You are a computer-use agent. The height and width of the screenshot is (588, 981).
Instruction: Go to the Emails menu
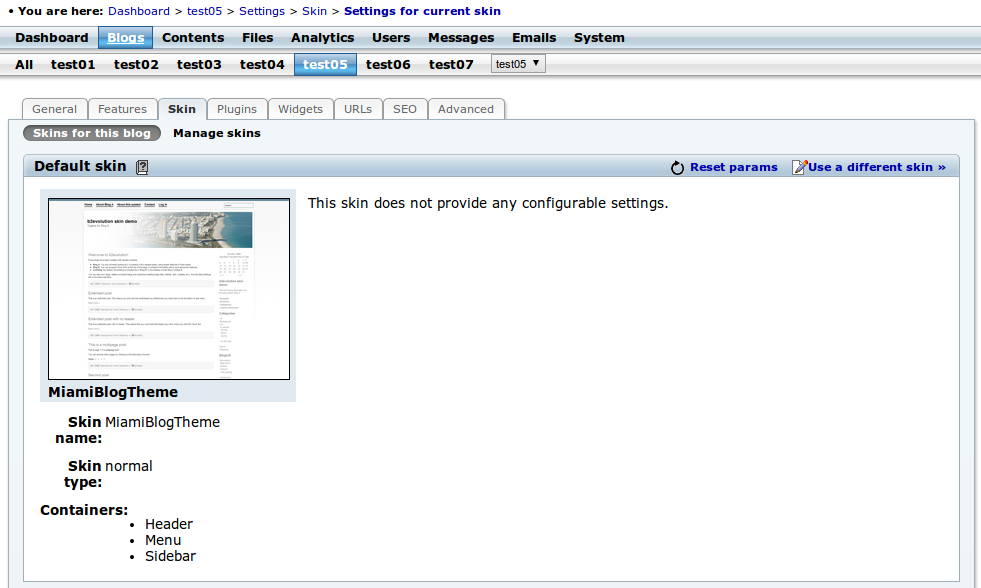[534, 38]
